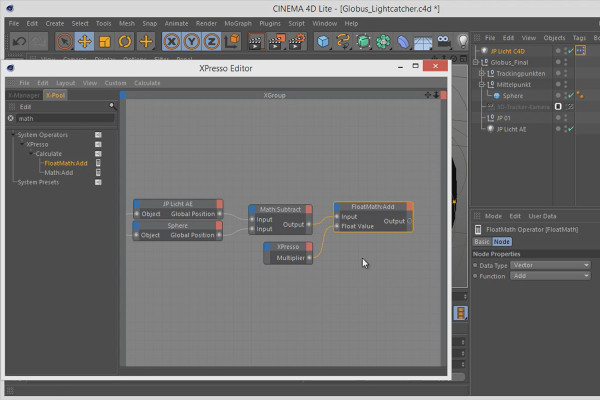Screen dimensions: 600x400
Task: Click the JP Licht AE node red outputs corner
Action: (x=219, y=204)
